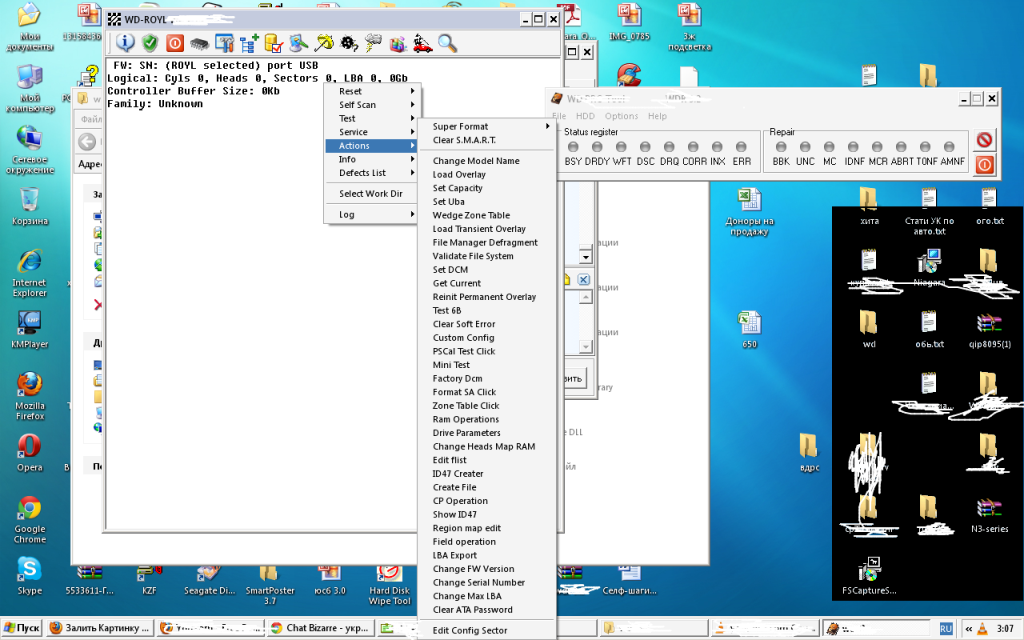The height and width of the screenshot is (640, 1024).
Task: Click the storm cloud lightning icon
Action: [x=374, y=43]
